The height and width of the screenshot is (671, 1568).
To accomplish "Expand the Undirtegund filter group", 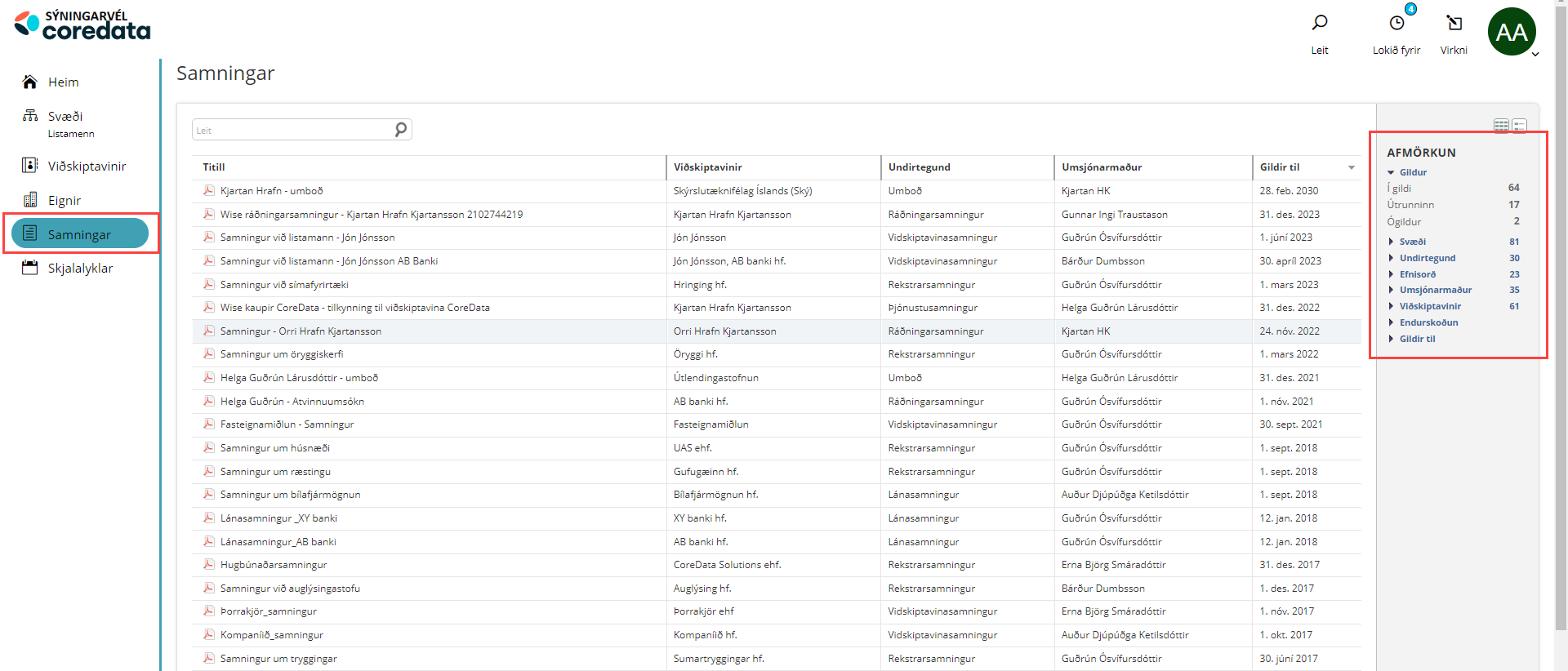I will pos(1391,258).
